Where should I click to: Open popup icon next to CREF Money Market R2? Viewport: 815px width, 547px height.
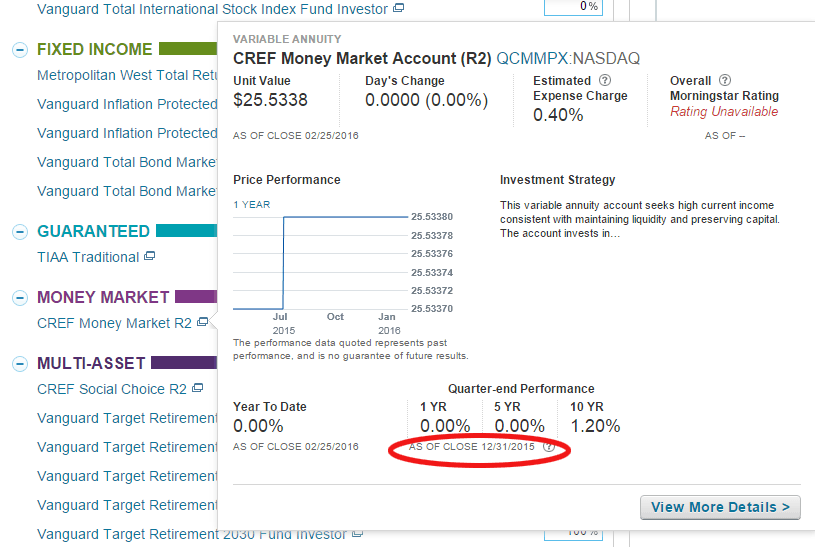click(x=203, y=322)
